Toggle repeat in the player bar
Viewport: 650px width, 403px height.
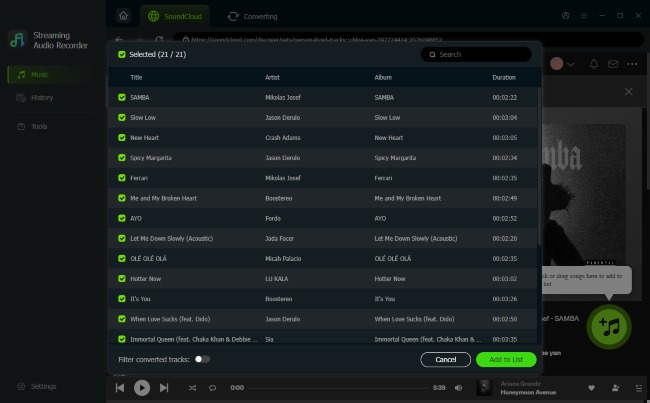tap(212, 388)
